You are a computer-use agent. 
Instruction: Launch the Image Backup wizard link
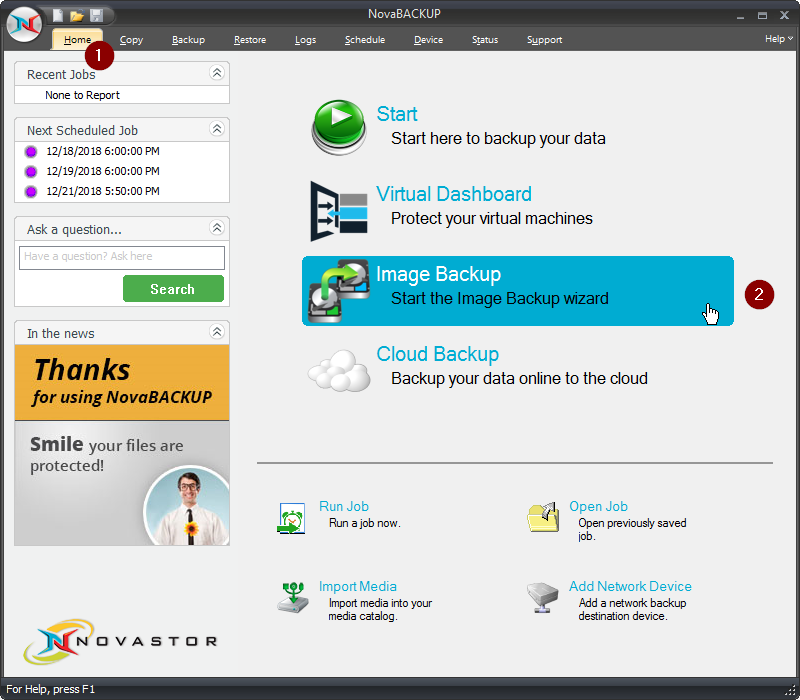coord(439,274)
